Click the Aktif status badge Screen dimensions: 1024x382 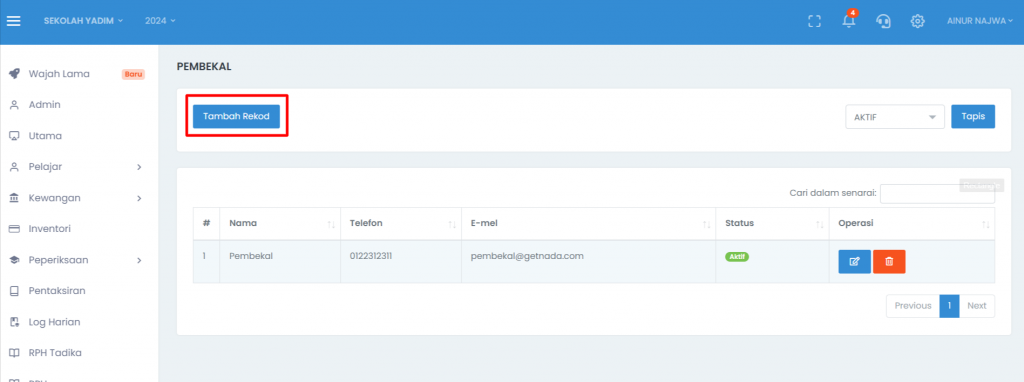click(737, 257)
